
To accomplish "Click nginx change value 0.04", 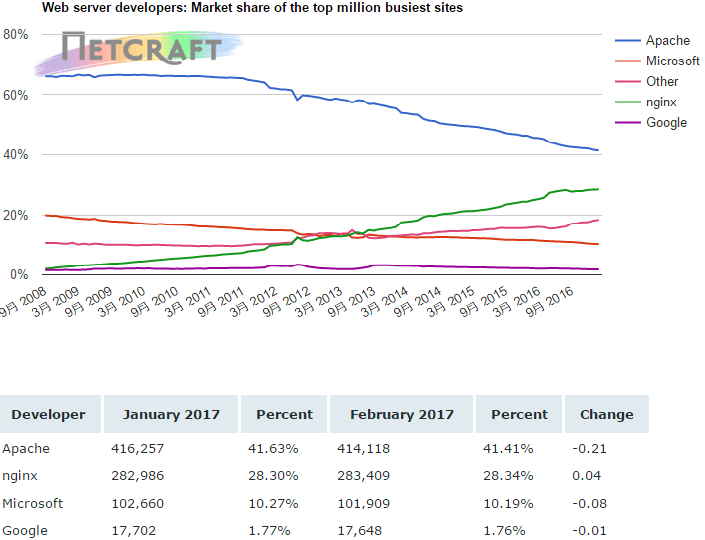I will point(586,476).
